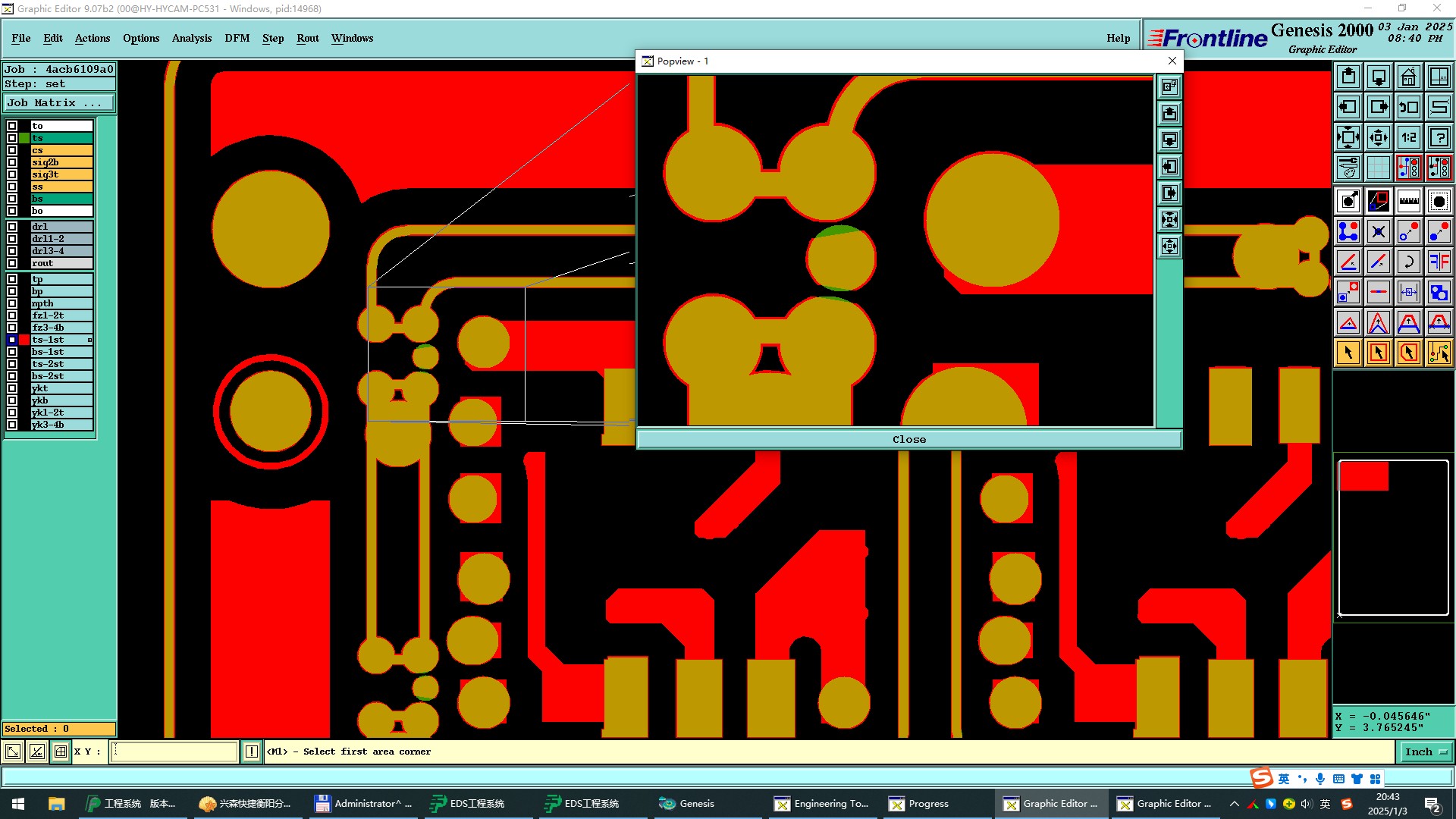The image size is (1456, 819).
Task: Toggle checkbox for the drl layer
Action: point(12,227)
